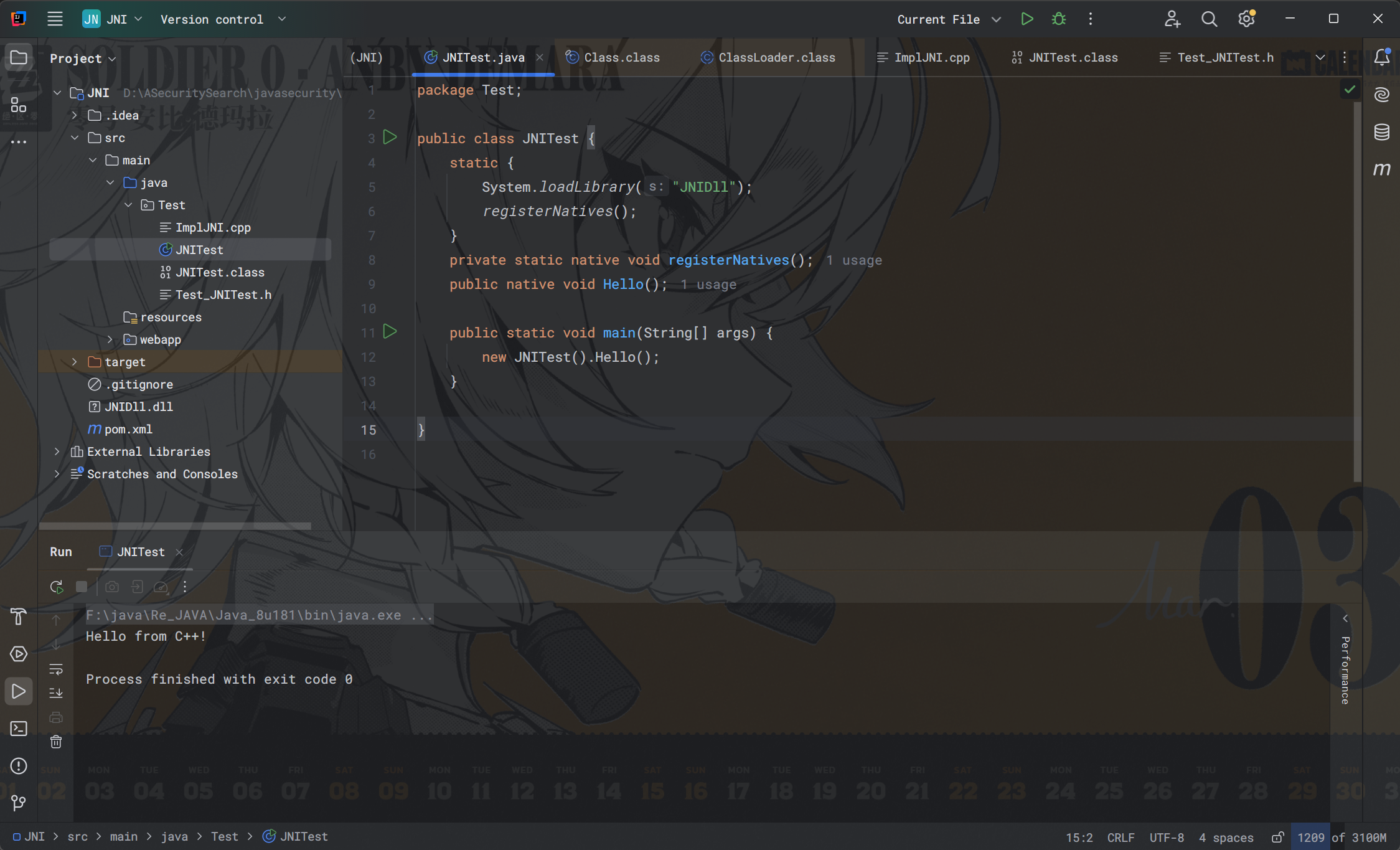Viewport: 1400px width, 850px height.
Task: Open the inspections green checkmark widget
Action: tap(1349, 90)
